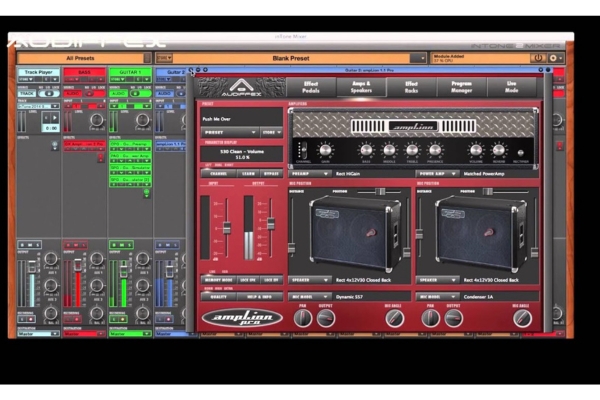Click the amp head Volume knob
Image resolution: width=600 pixels, height=400 pixels.
coord(475,150)
